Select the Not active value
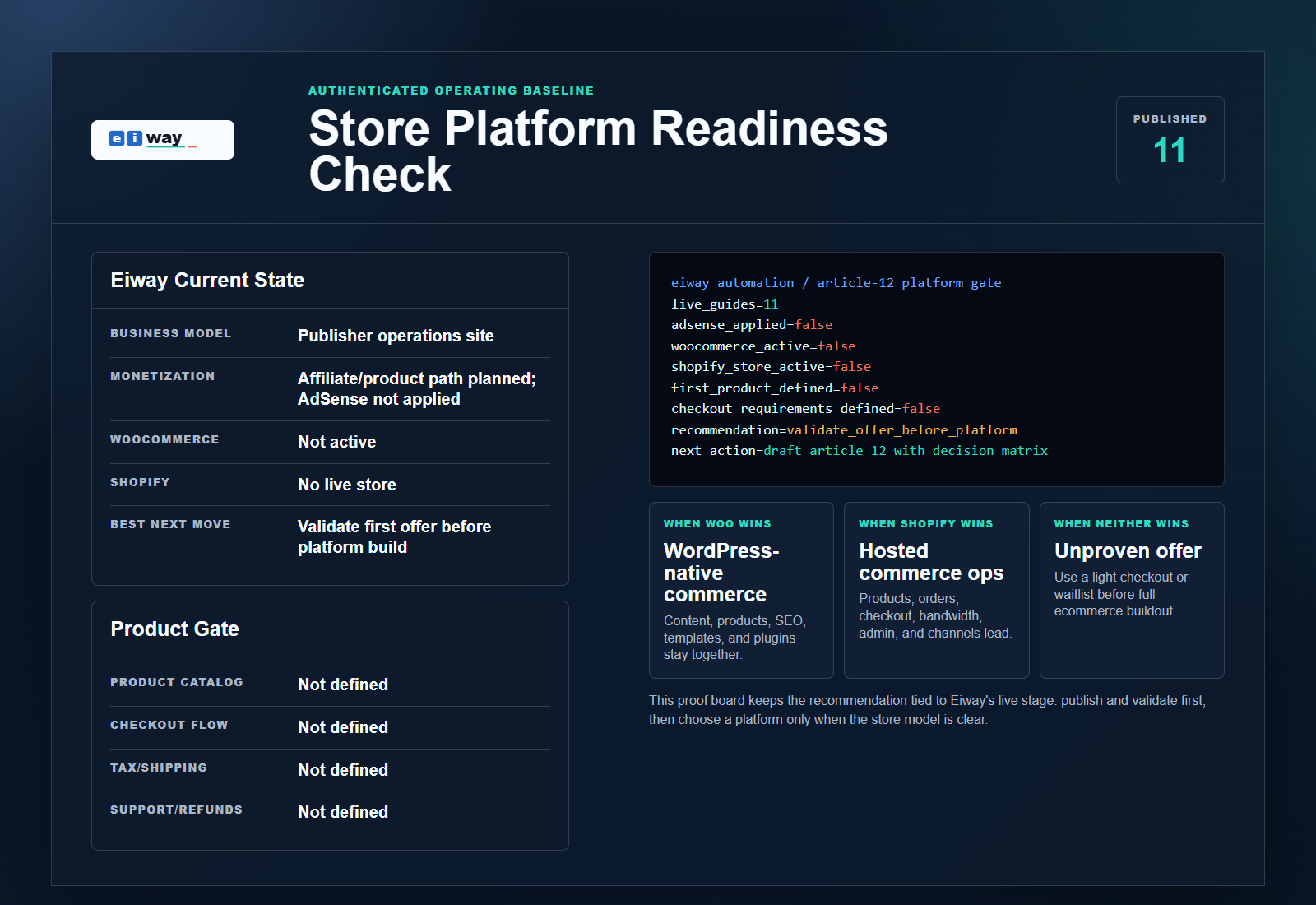Screen dimensions: 1316x905 tap(336, 442)
